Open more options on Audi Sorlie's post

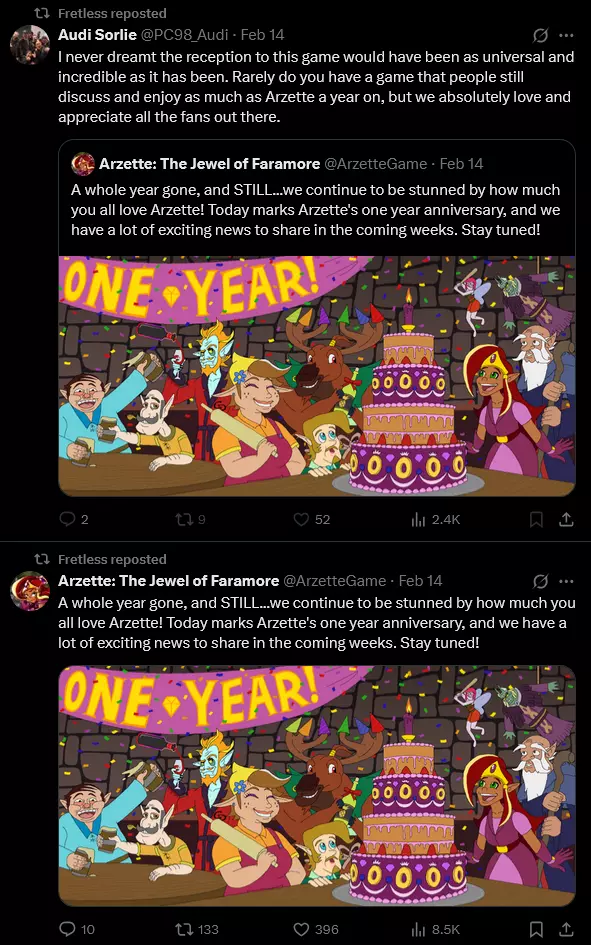(566, 36)
